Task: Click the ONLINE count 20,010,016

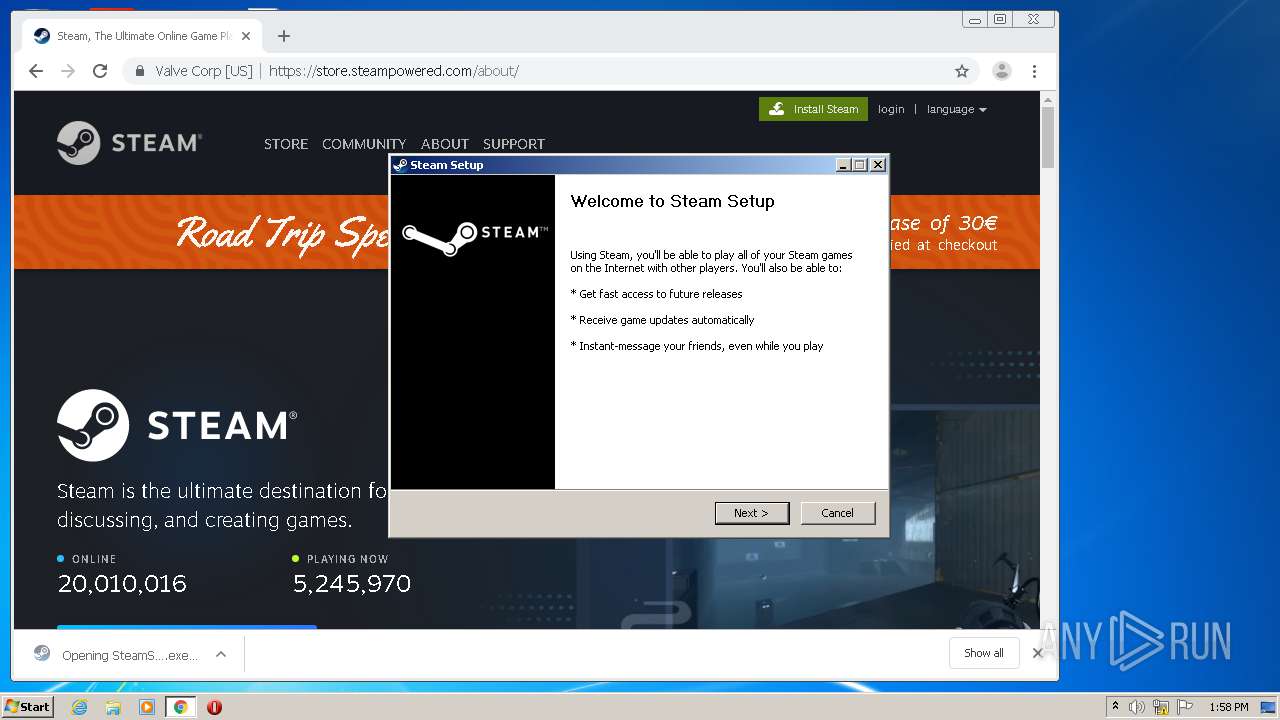Action: tap(122, 584)
